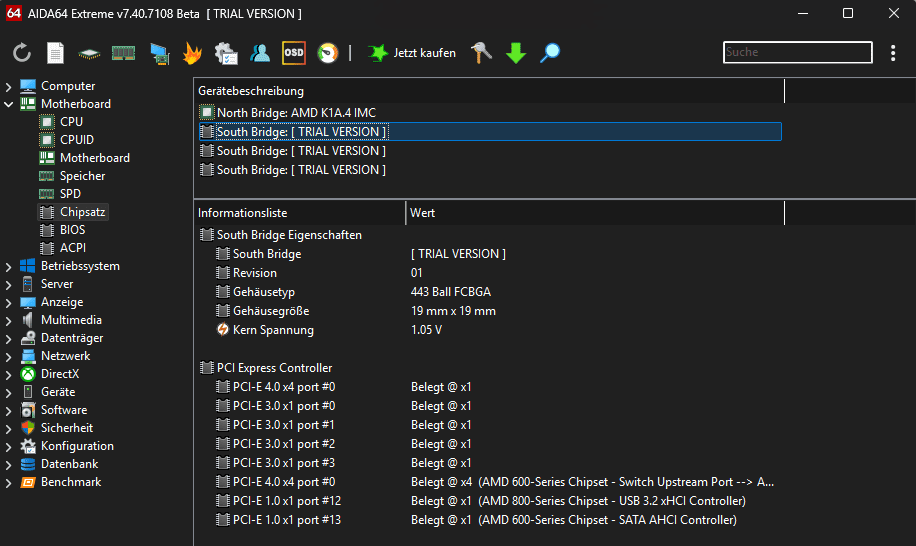Expand the DirectX tree node

[x=8, y=374]
